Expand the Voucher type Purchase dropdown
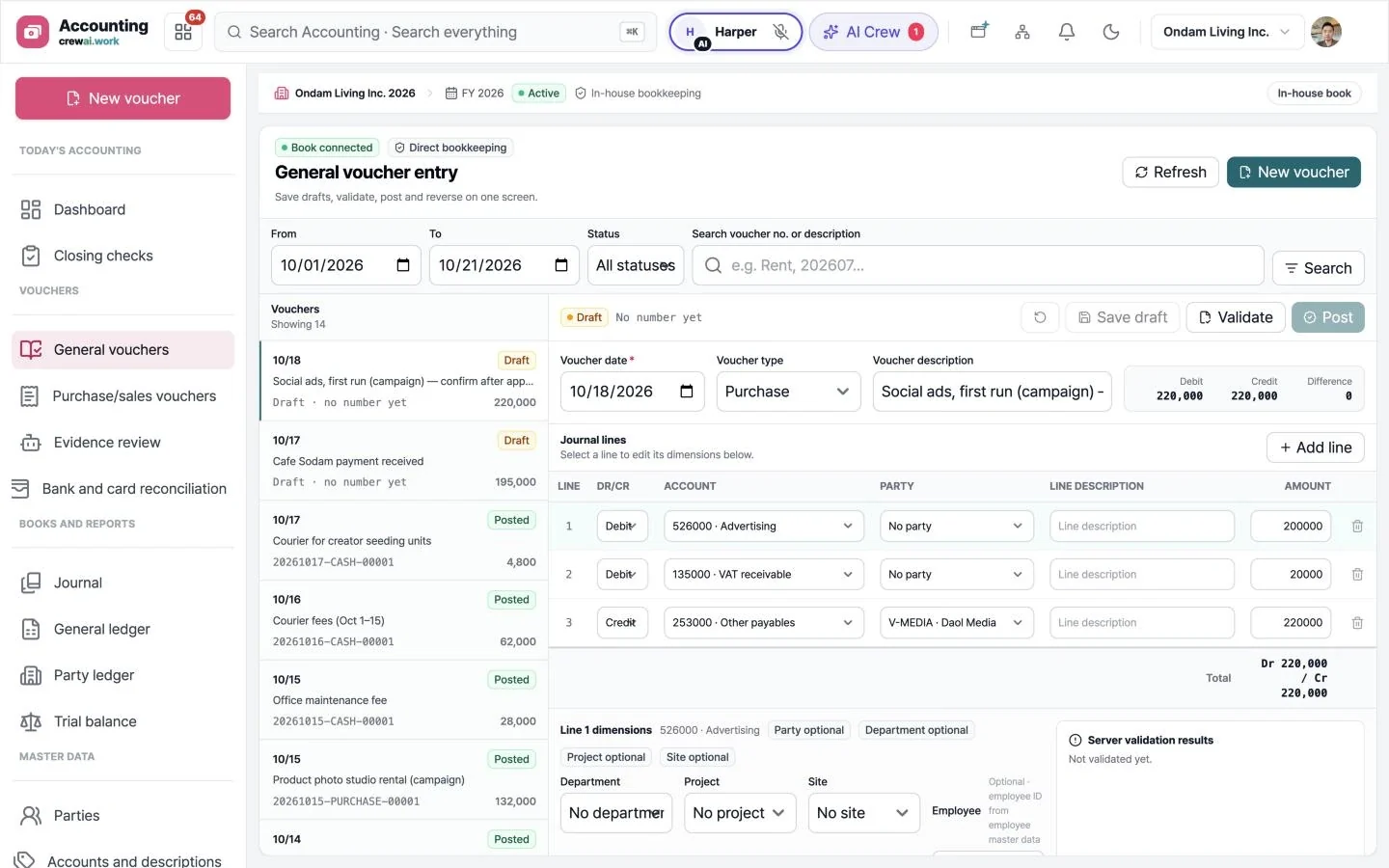Viewport: 1389px width, 868px height. click(x=788, y=392)
